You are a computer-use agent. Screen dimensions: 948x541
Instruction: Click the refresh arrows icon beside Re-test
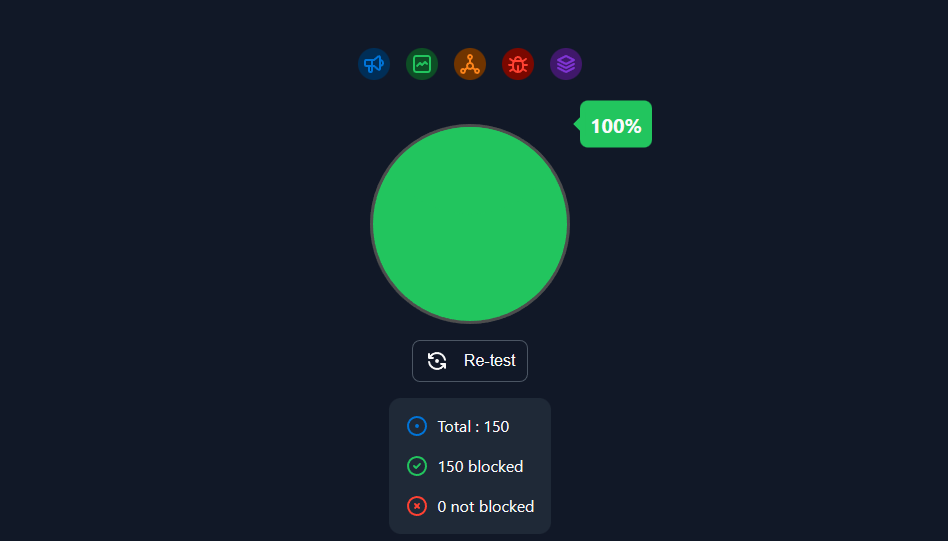coord(437,361)
